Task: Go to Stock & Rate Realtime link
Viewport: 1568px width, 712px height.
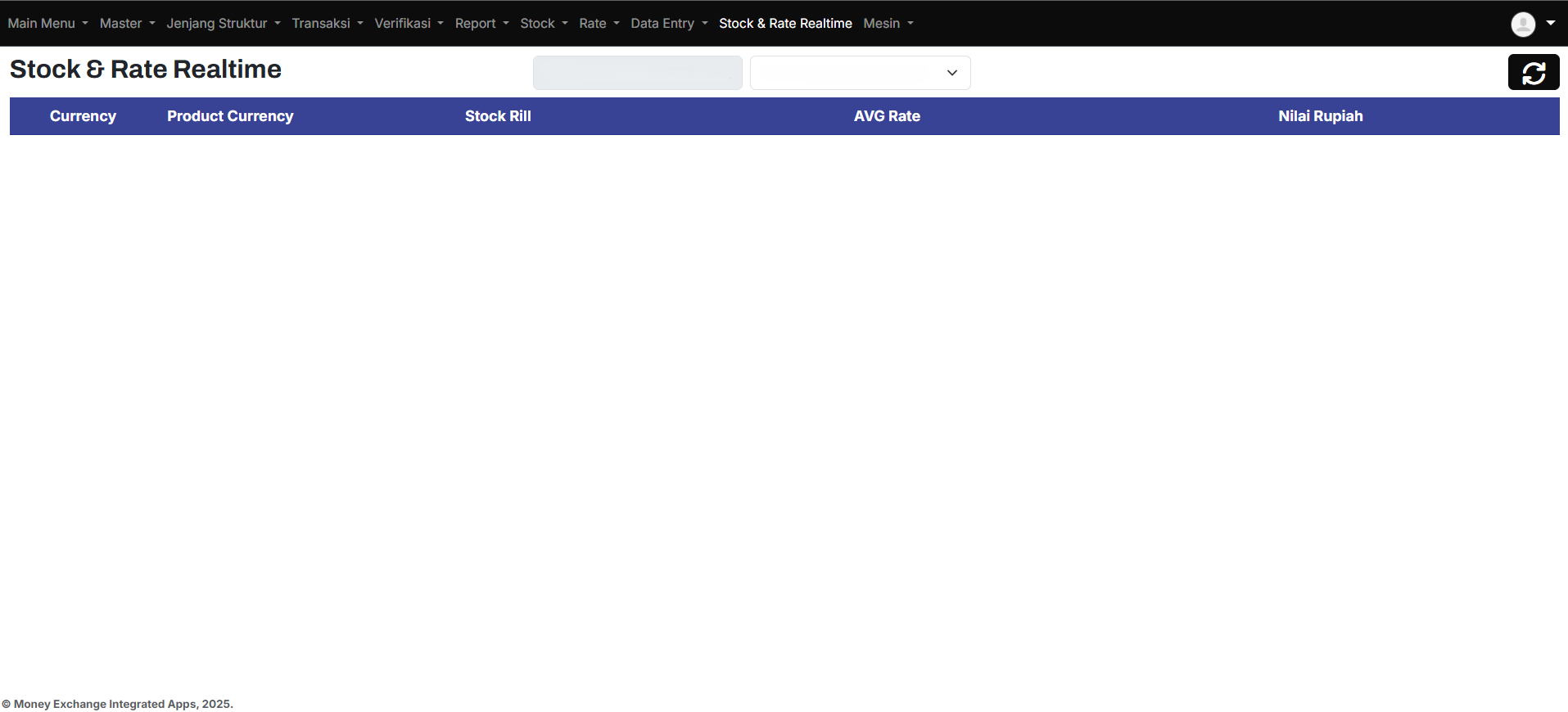Action: coord(785,24)
